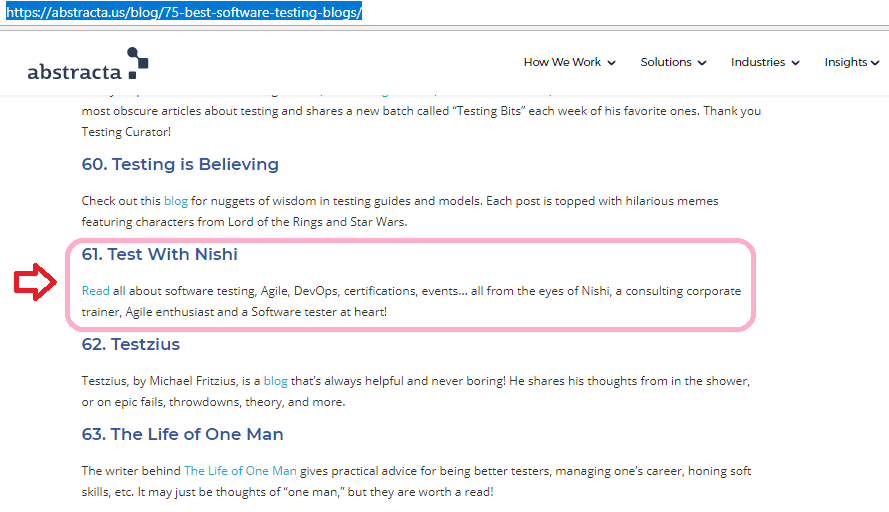This screenshot has width=889, height=512.
Task: Click the heading '61. Test With Nishi'
Action: click(159, 254)
